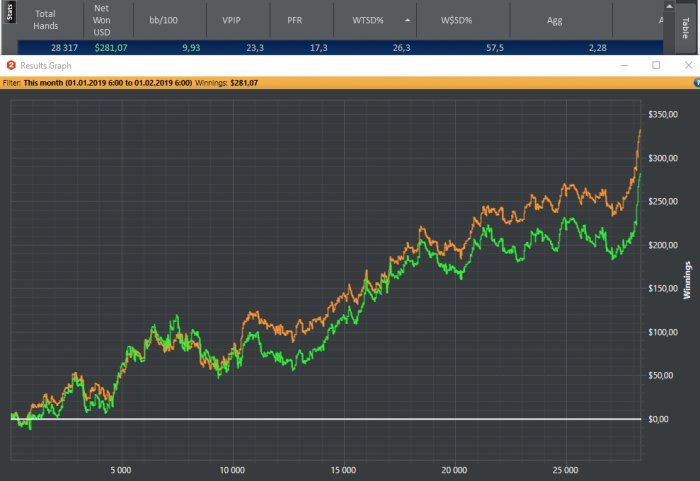Click the $0,00 y-axis label
Viewport: 700px width, 481px height.
[x=658, y=419]
